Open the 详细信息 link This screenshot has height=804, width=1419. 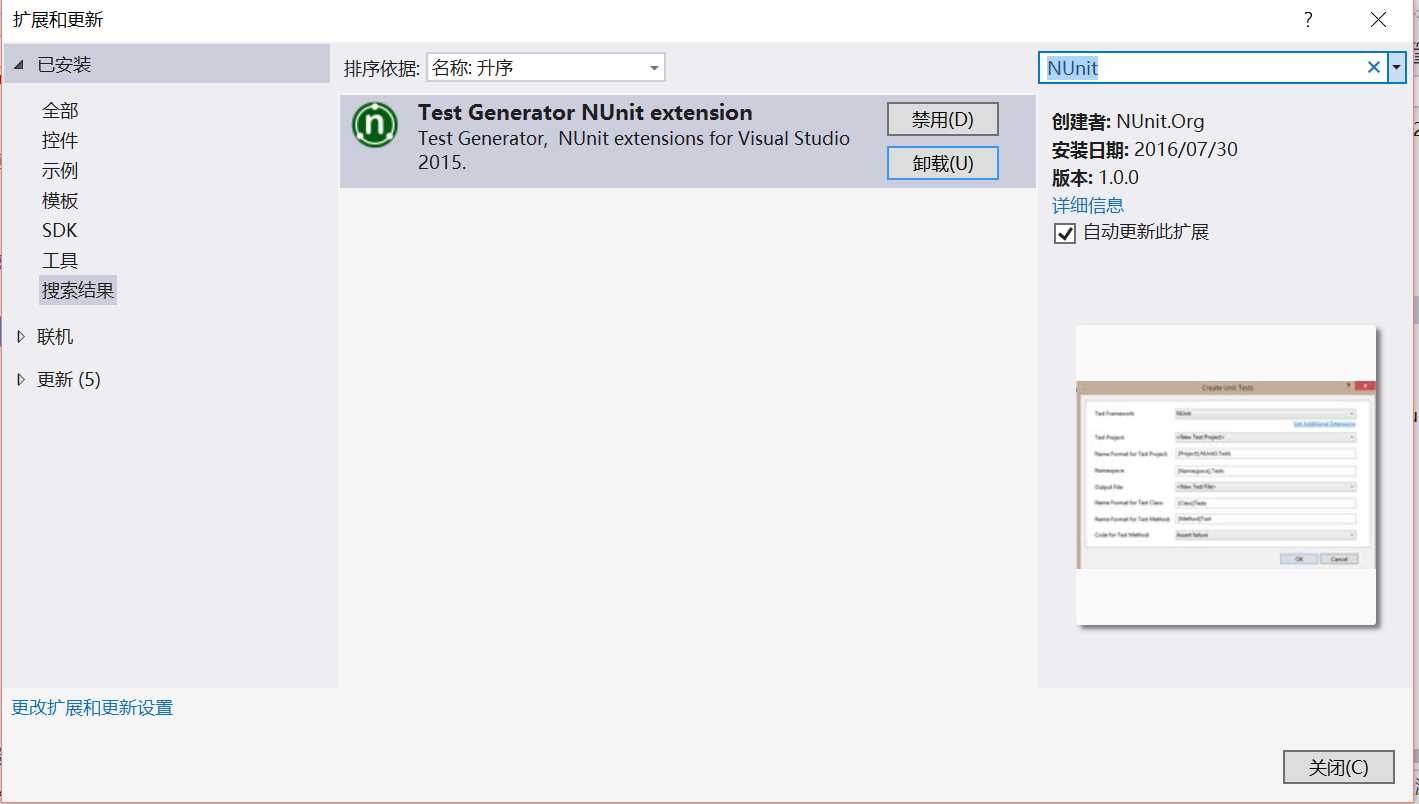pyautogui.click(x=1088, y=205)
